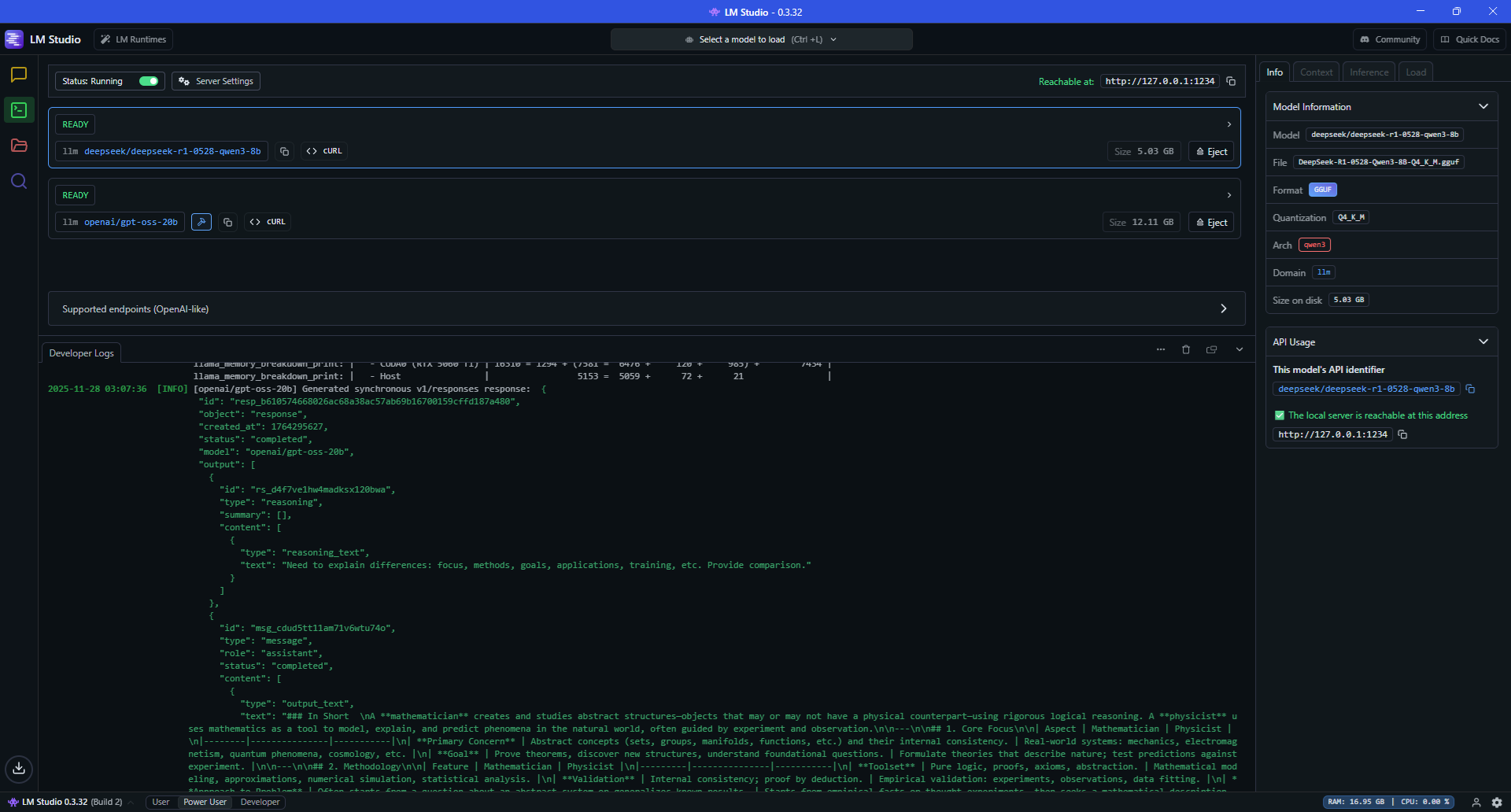Viewport: 1511px width, 812px height.
Task: Switch to the Info tab
Action: click(1275, 72)
